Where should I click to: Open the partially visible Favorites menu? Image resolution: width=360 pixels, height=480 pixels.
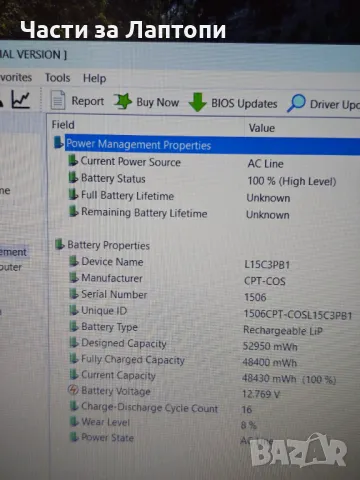[16, 77]
